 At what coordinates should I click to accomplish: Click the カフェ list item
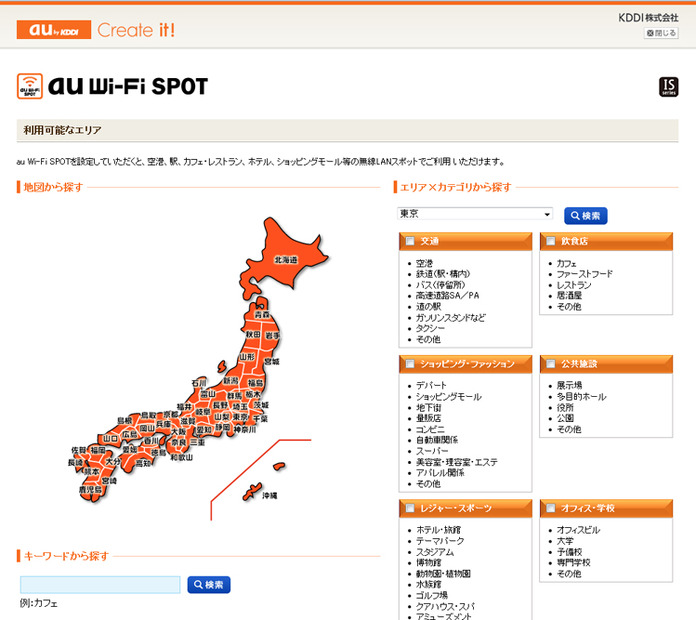point(566,263)
